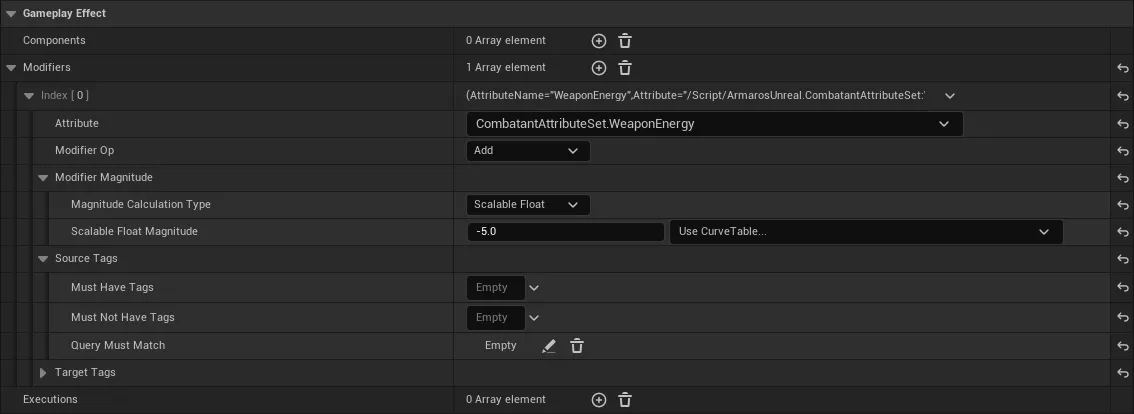Open the Index [0] element options chevron
The height and width of the screenshot is (414, 1134).
click(950, 96)
